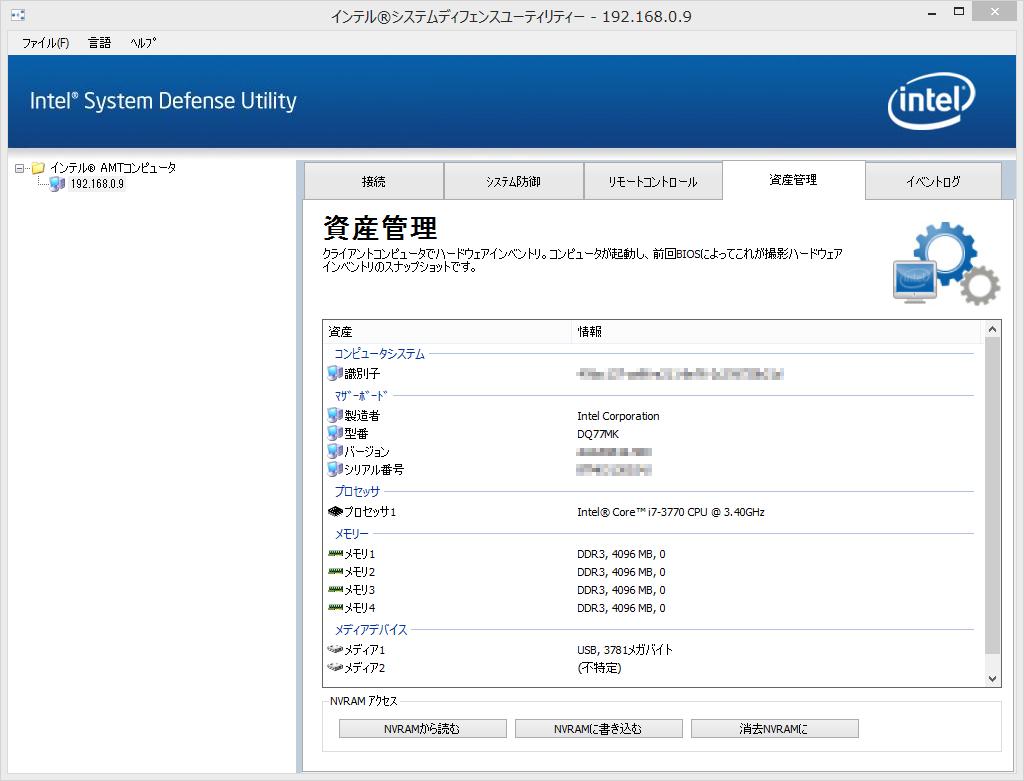The image size is (1024, 781).
Task: Click the blurred シリアル番号 value
Action: click(614, 470)
